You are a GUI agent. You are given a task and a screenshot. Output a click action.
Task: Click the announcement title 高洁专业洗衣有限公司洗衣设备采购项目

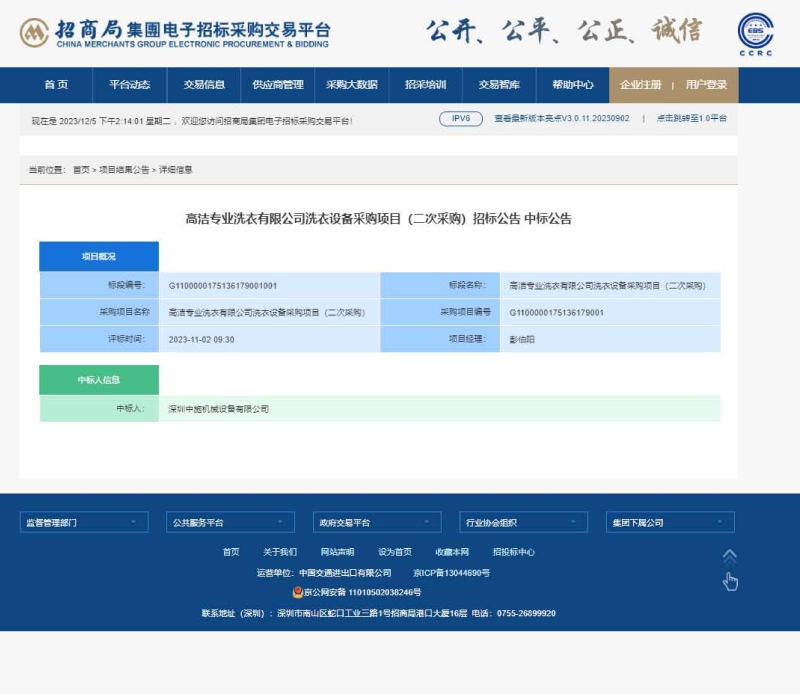coord(378,219)
